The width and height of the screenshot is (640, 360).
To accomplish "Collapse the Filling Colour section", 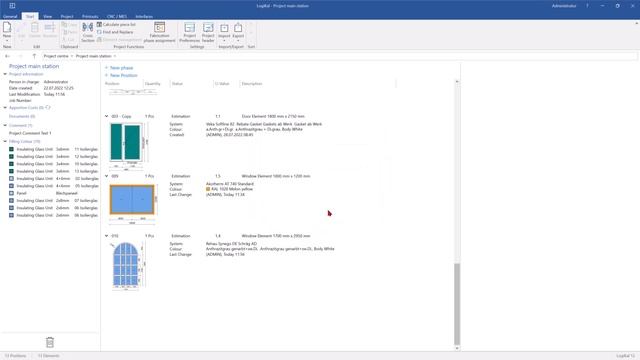I will [x=5, y=141].
